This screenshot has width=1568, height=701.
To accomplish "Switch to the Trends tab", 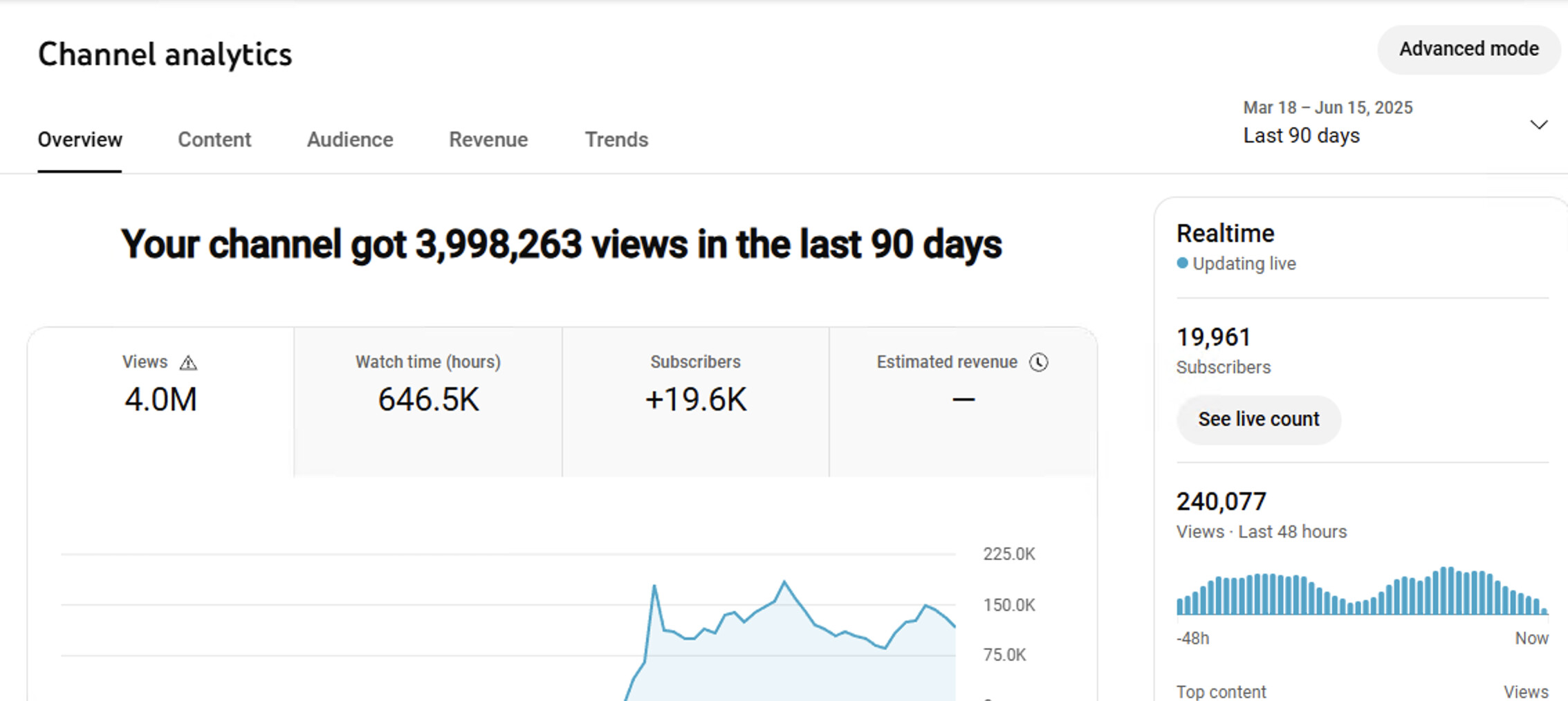I will coord(616,140).
